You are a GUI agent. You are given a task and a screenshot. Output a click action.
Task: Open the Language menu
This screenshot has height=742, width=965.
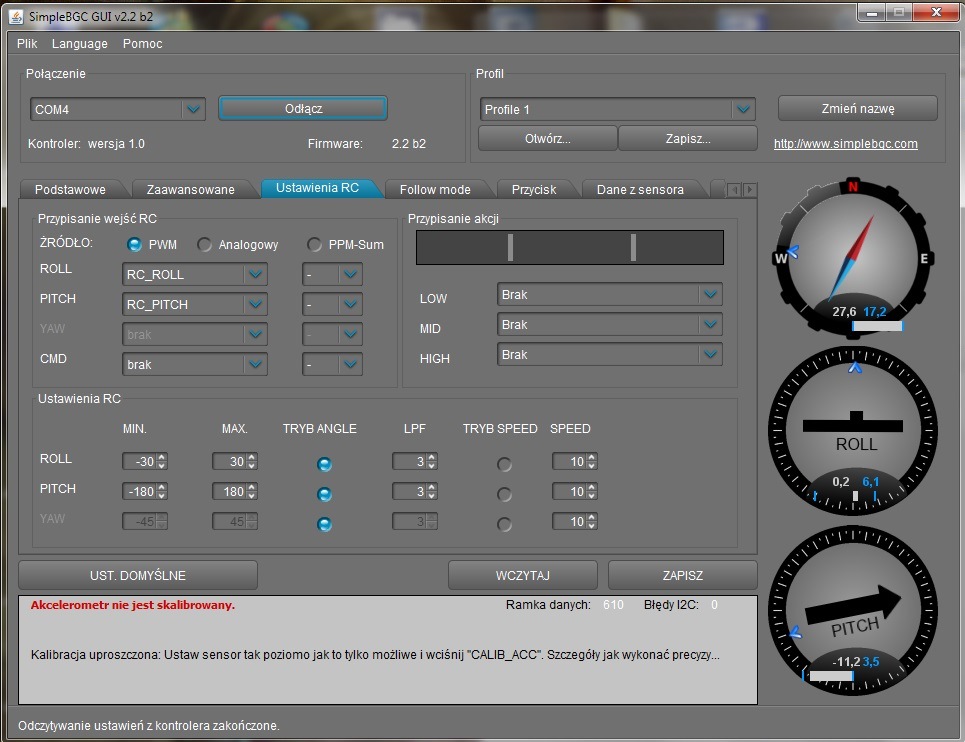tap(80, 44)
